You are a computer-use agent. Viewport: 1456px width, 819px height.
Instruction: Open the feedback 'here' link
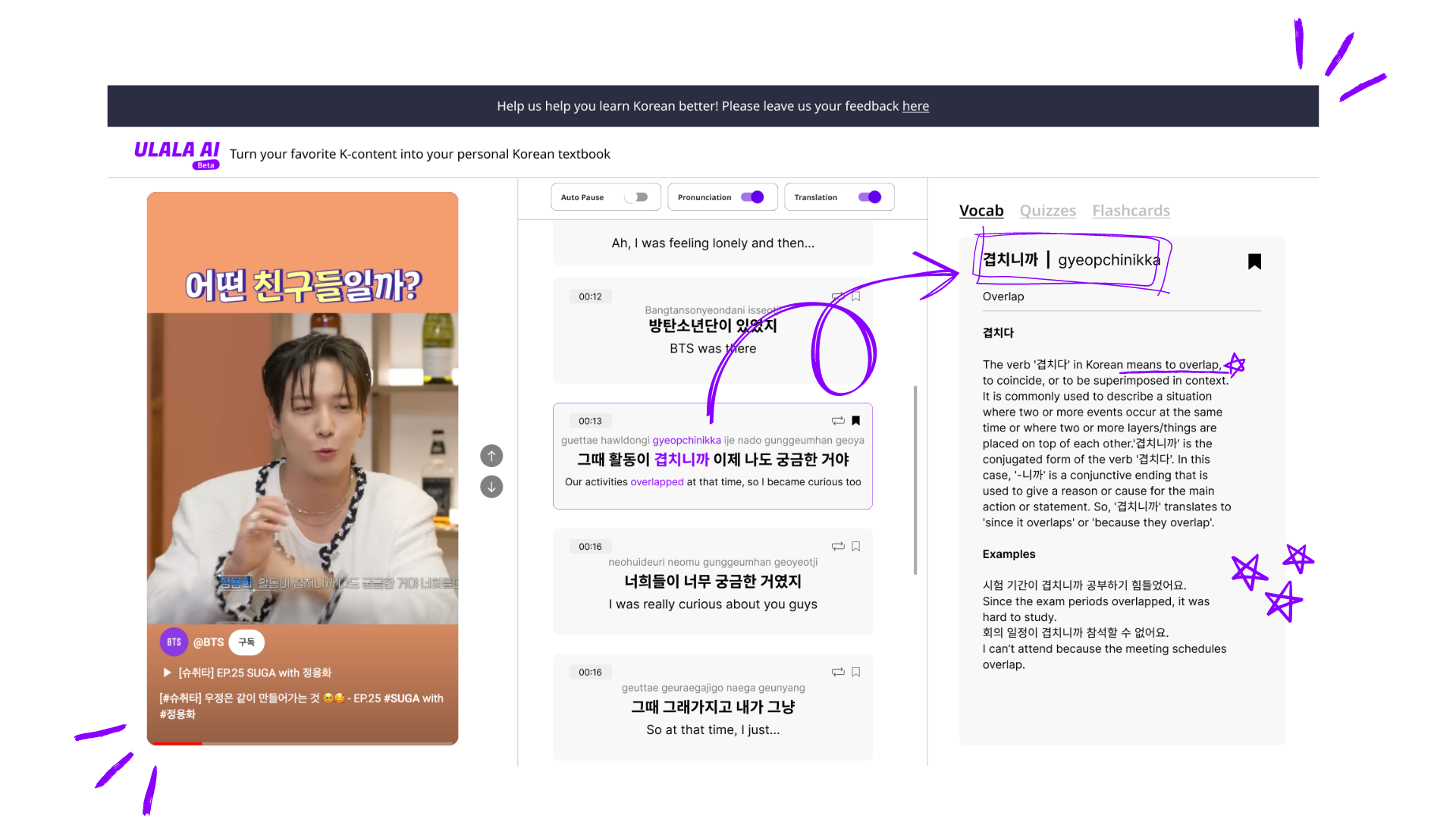915,106
